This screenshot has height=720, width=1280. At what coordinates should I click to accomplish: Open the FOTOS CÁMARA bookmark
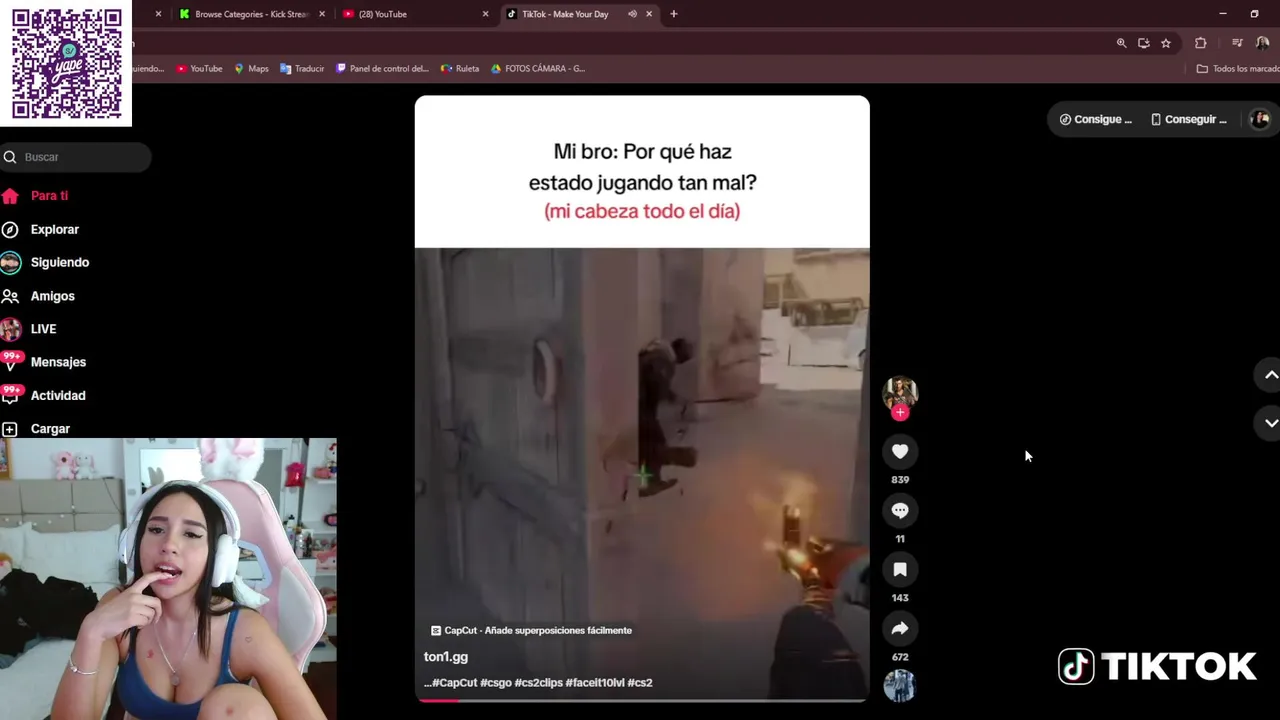tap(537, 69)
